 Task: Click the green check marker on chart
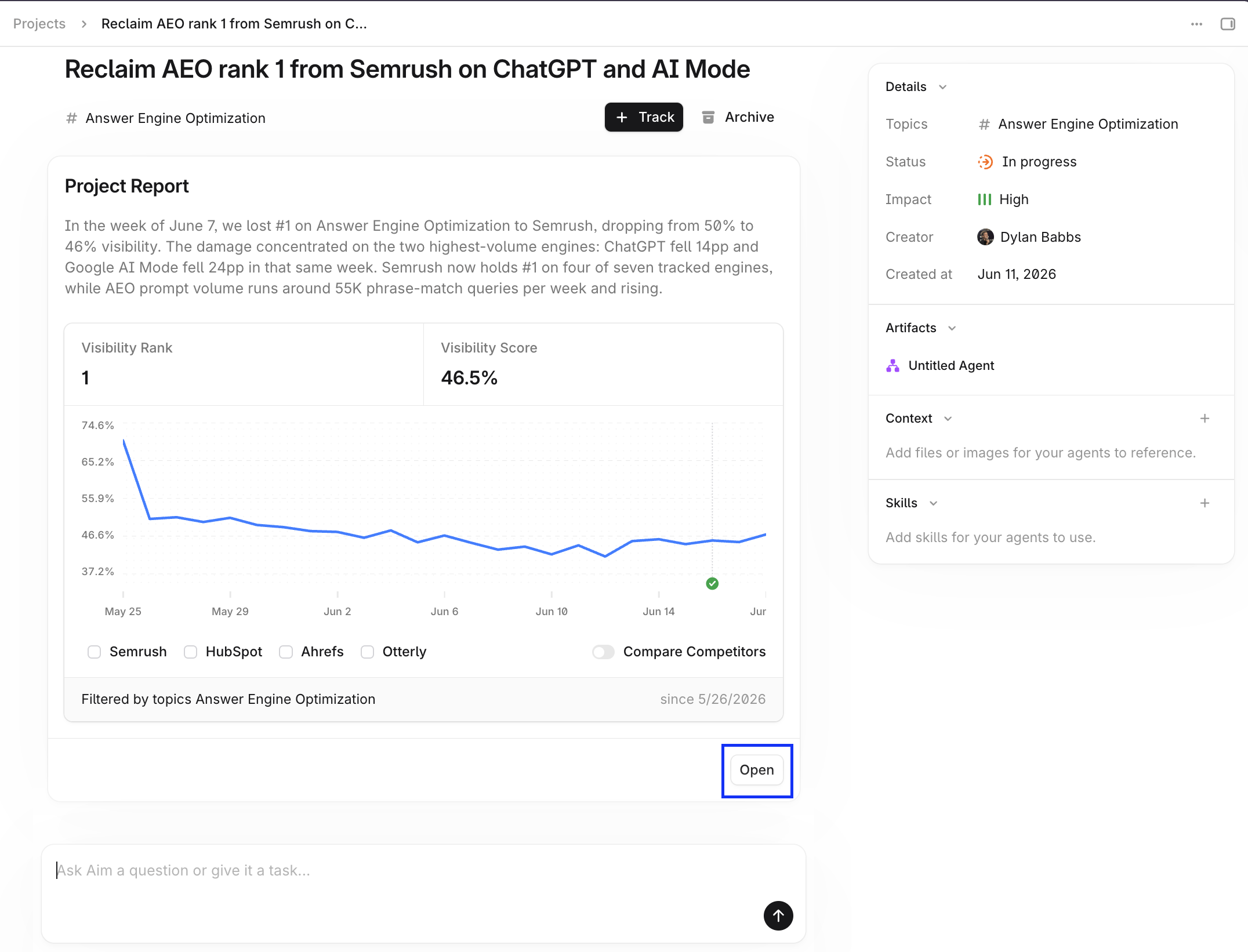pos(712,583)
